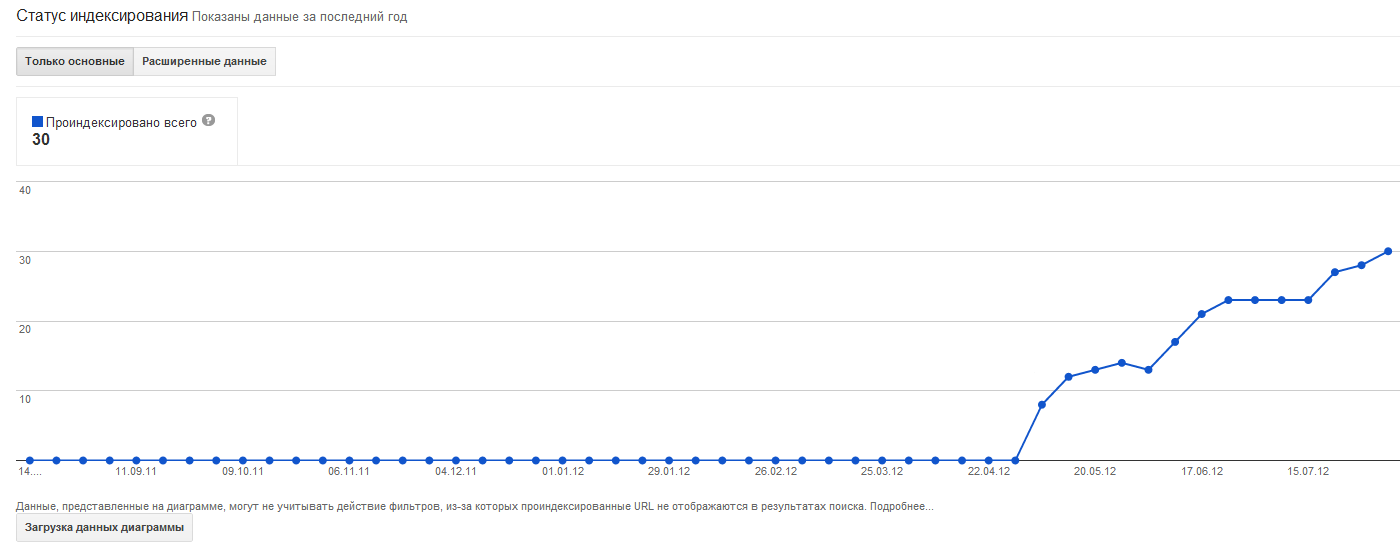Click the blue legend square for Проиндексировано всего
Screen dimensions: 1400x550
pos(37,121)
